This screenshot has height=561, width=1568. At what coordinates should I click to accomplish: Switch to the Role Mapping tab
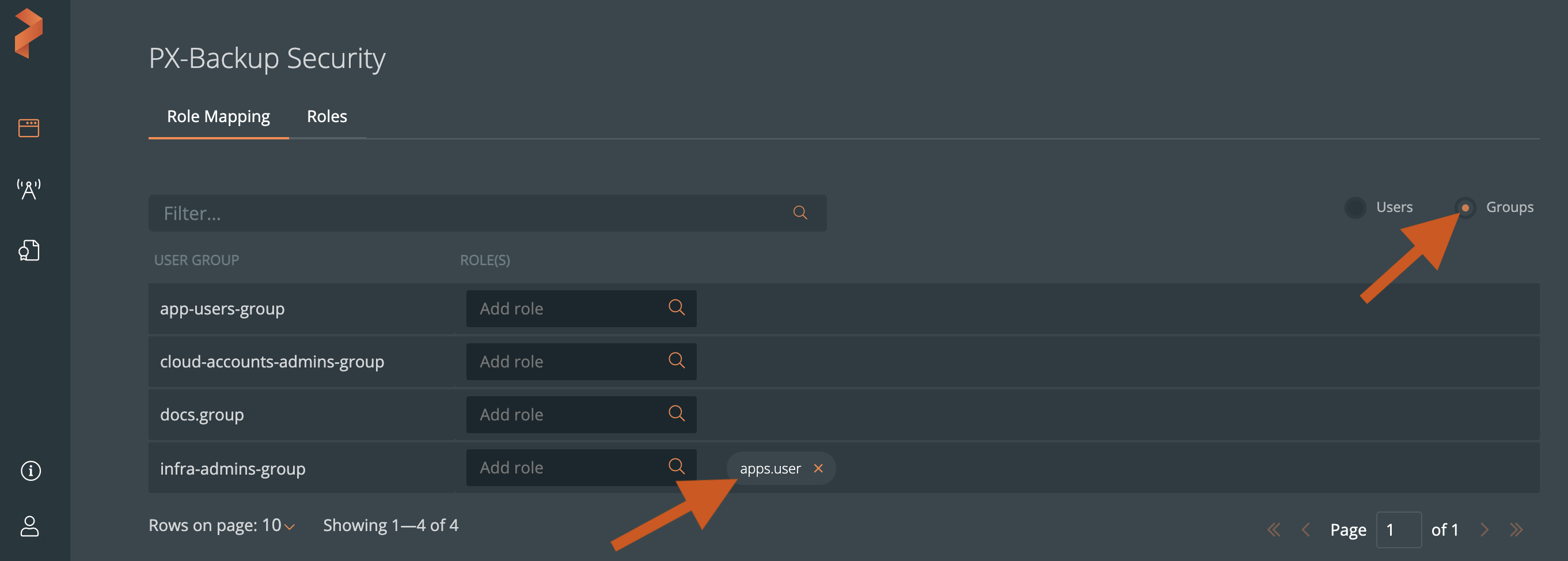point(218,116)
